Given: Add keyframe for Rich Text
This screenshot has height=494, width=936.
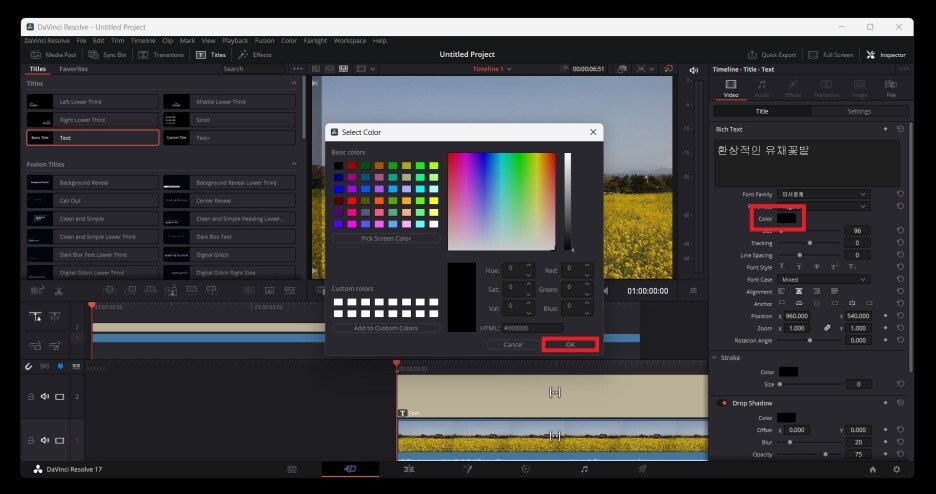Looking at the screenshot, I should (x=885, y=129).
